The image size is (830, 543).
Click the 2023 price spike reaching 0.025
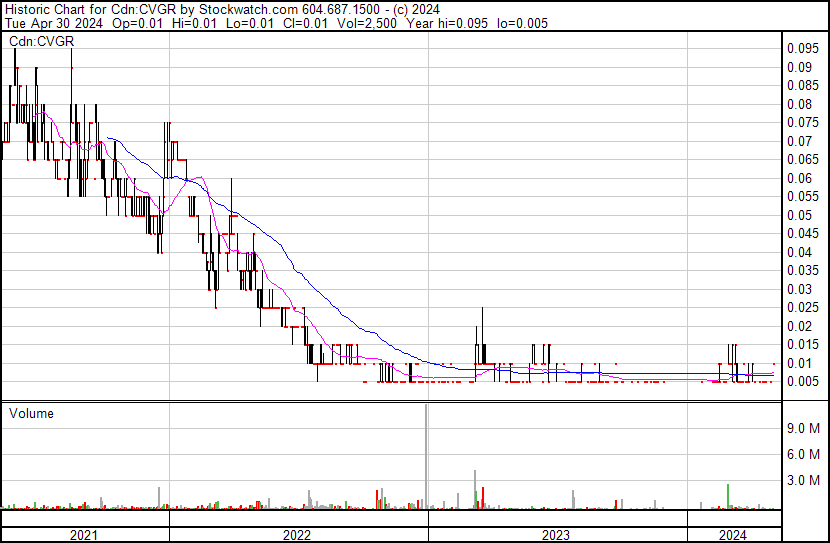tap(482, 335)
